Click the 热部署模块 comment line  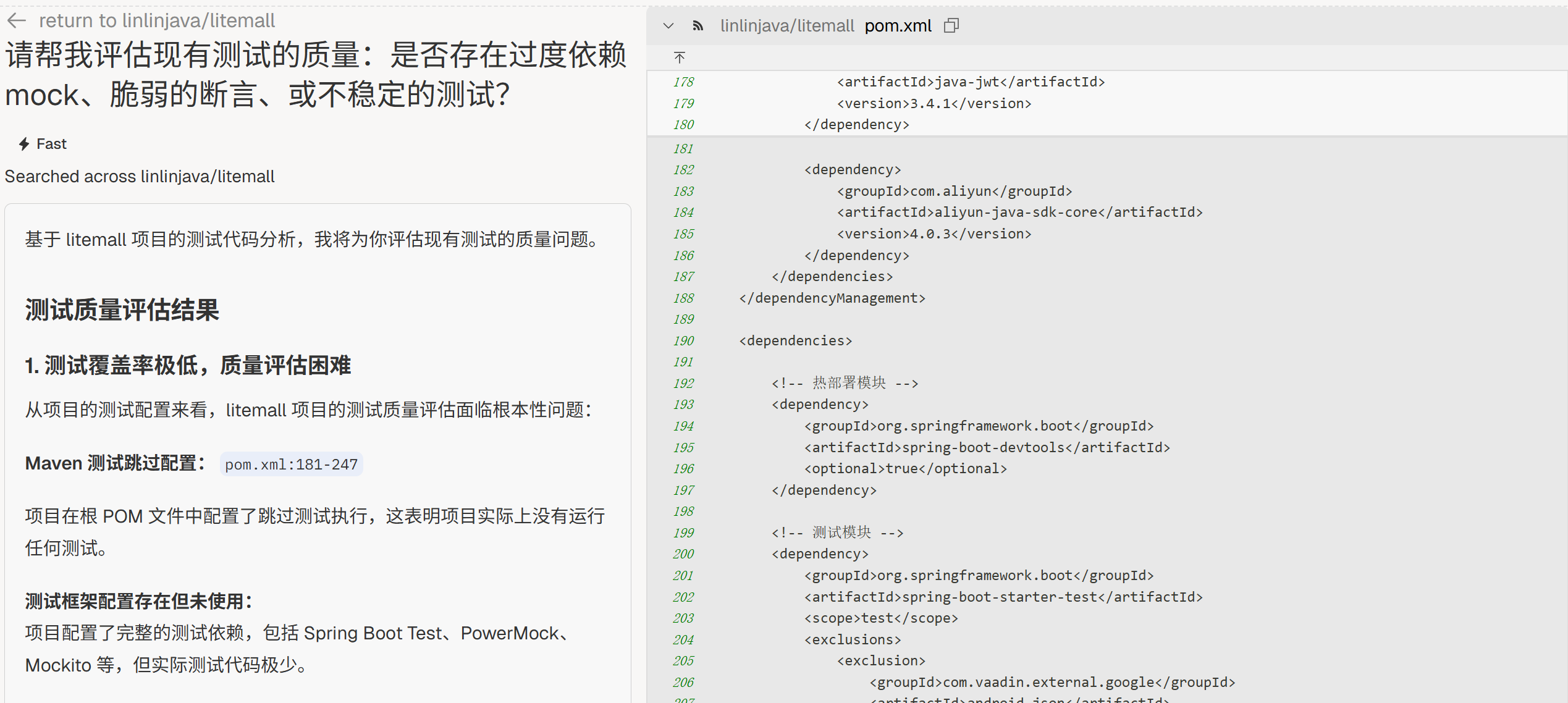point(845,383)
